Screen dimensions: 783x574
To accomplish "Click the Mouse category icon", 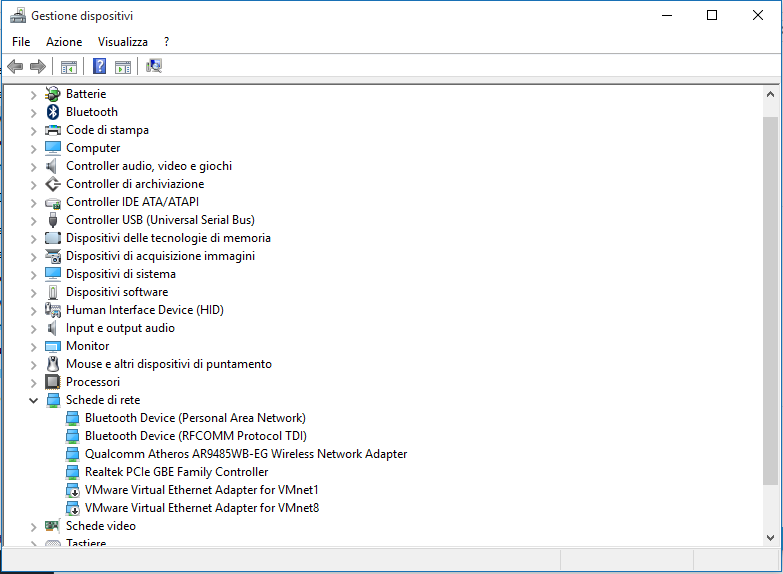I will [53, 364].
